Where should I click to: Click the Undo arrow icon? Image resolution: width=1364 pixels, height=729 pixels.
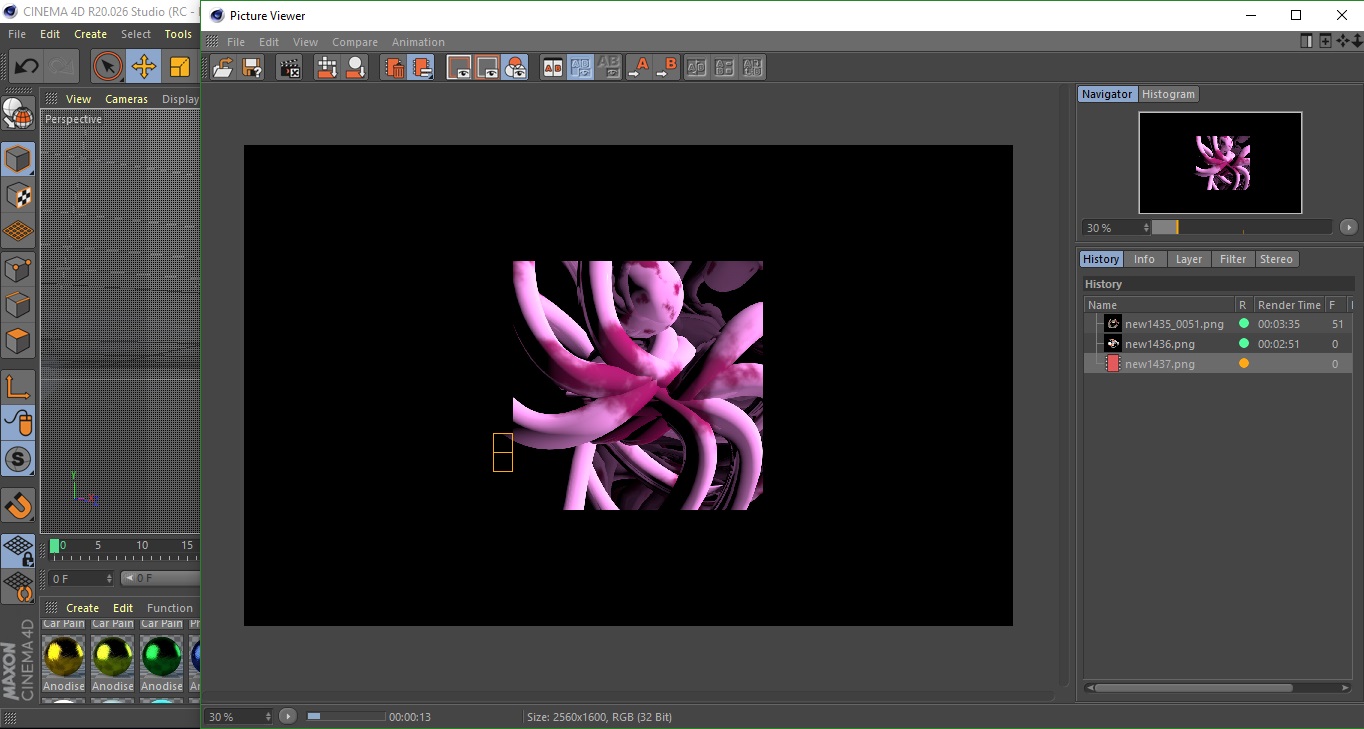[26, 67]
